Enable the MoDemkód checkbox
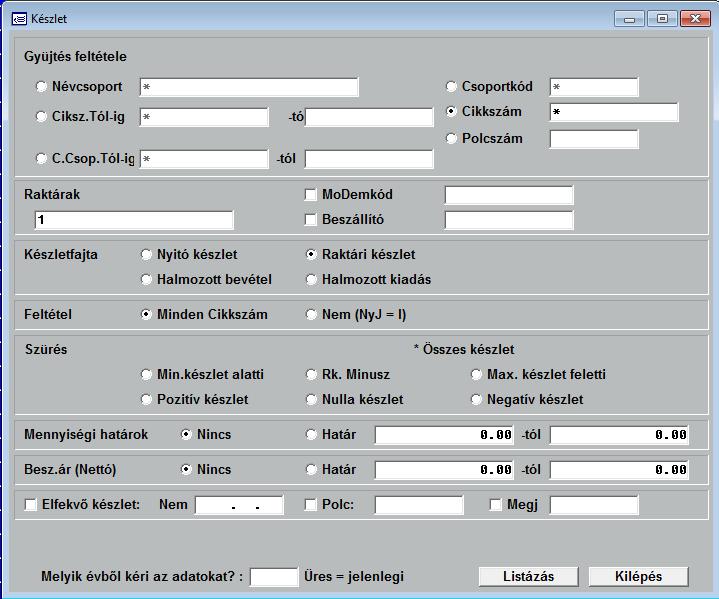The width and height of the screenshot is (719, 599). (x=310, y=194)
